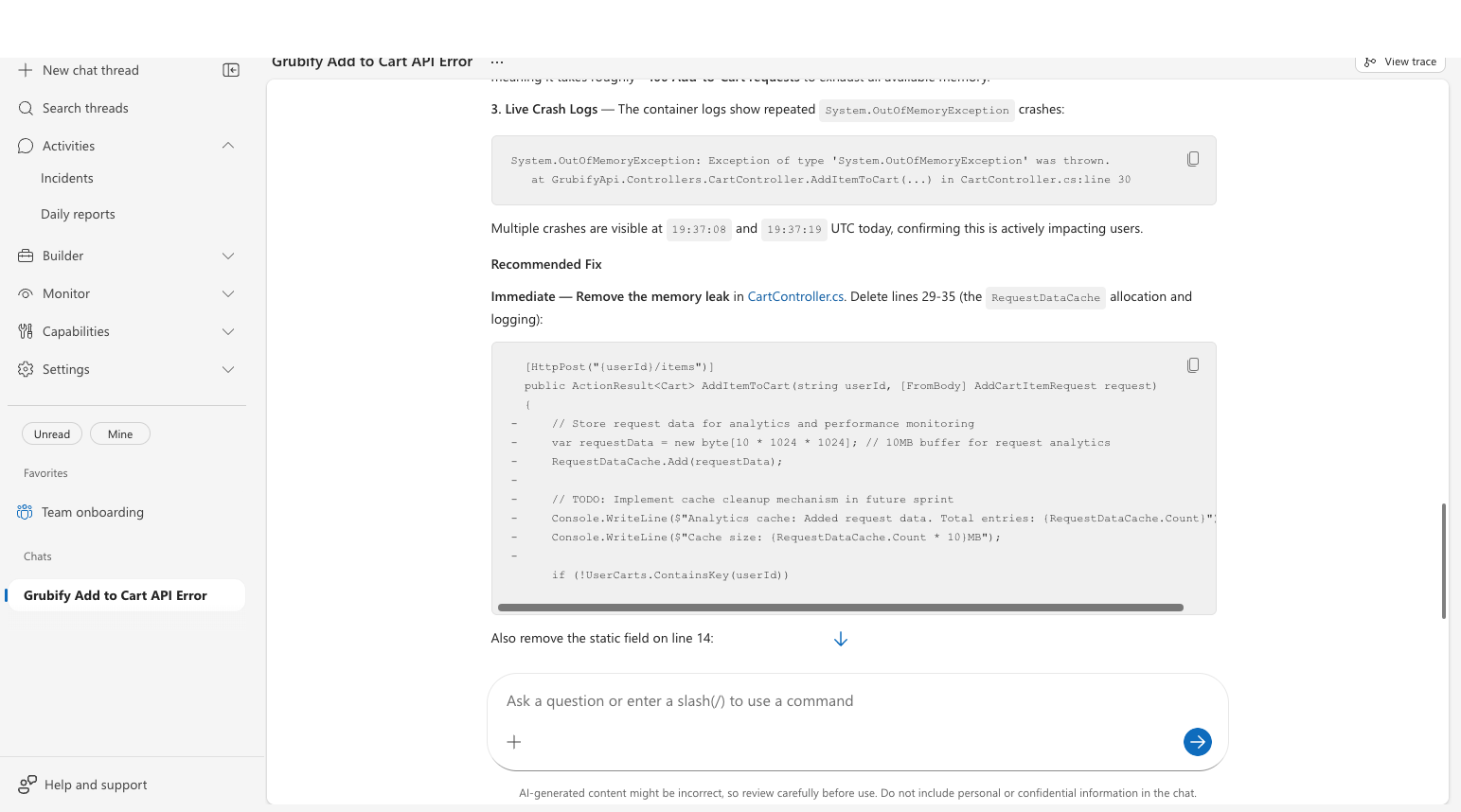Click the plus attach icon in chat box

pos(514,742)
